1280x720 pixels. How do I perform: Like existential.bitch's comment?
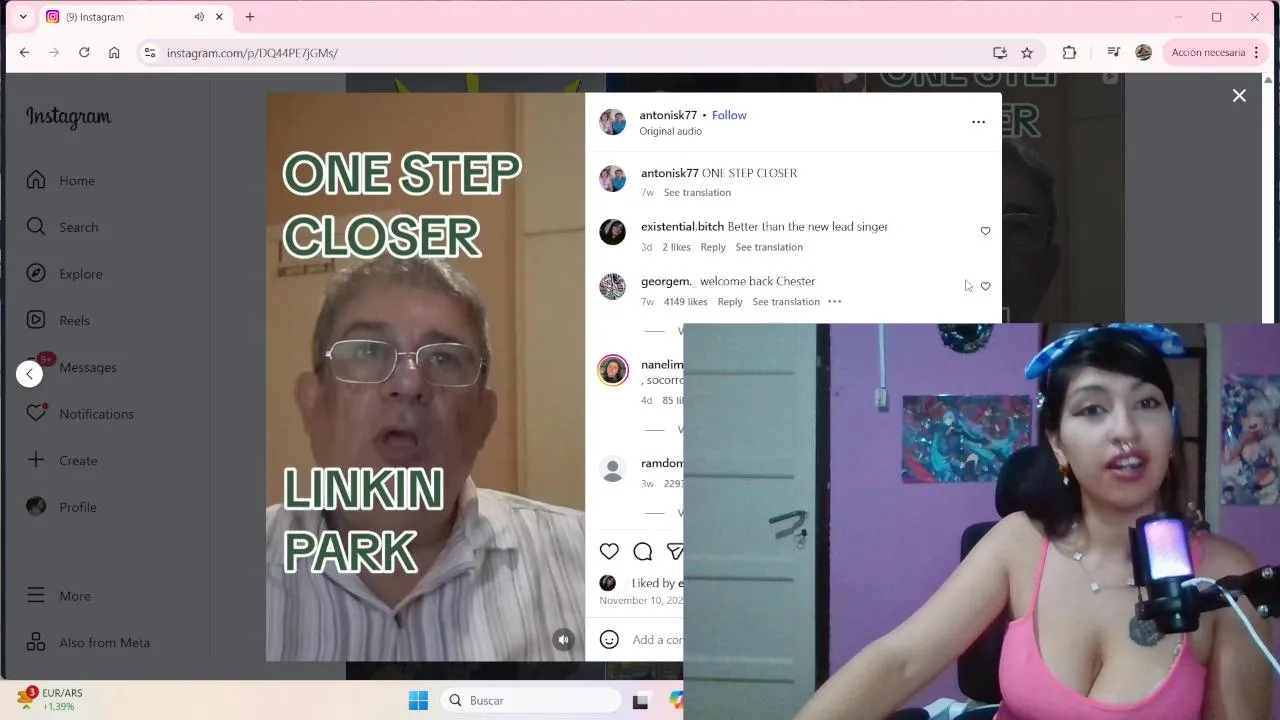click(985, 231)
